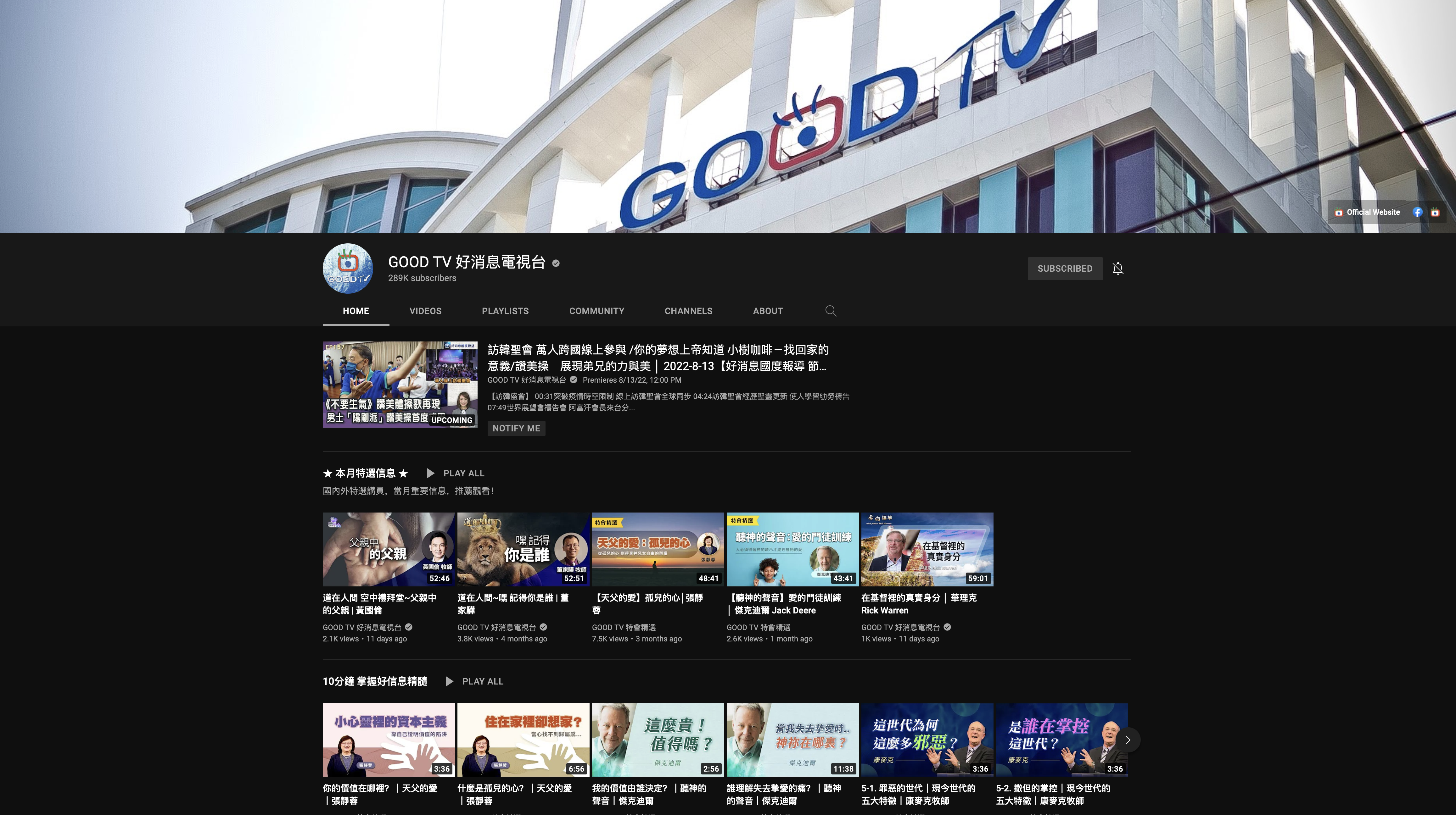Open channel search magnifier icon

(830, 311)
